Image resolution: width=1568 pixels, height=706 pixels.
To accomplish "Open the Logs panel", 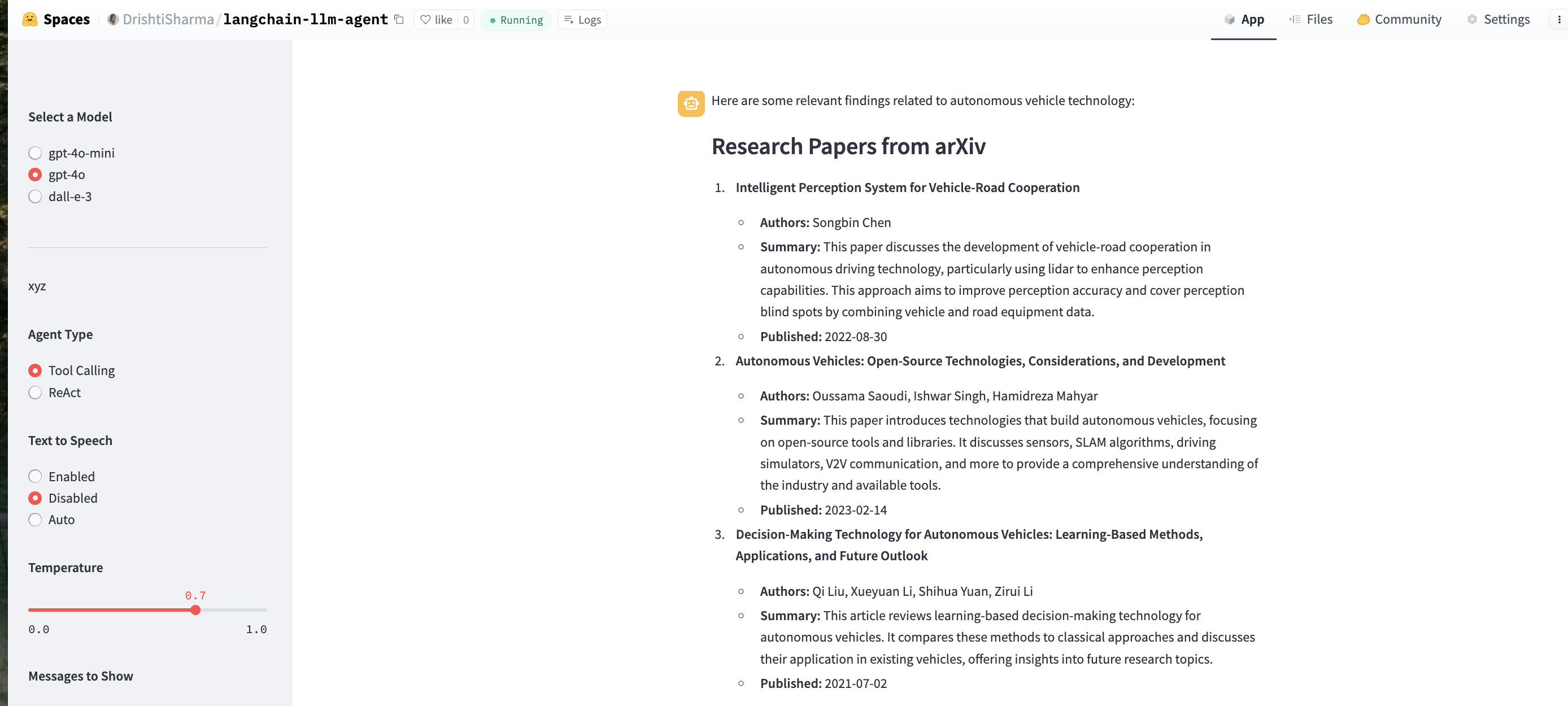I will click(x=582, y=19).
